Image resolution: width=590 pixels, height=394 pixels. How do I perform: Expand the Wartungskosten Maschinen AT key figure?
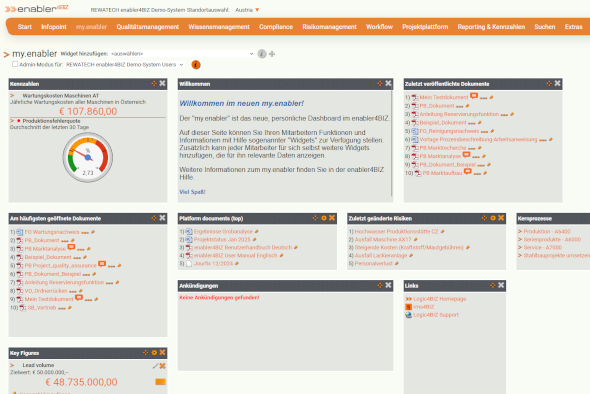coord(12,96)
